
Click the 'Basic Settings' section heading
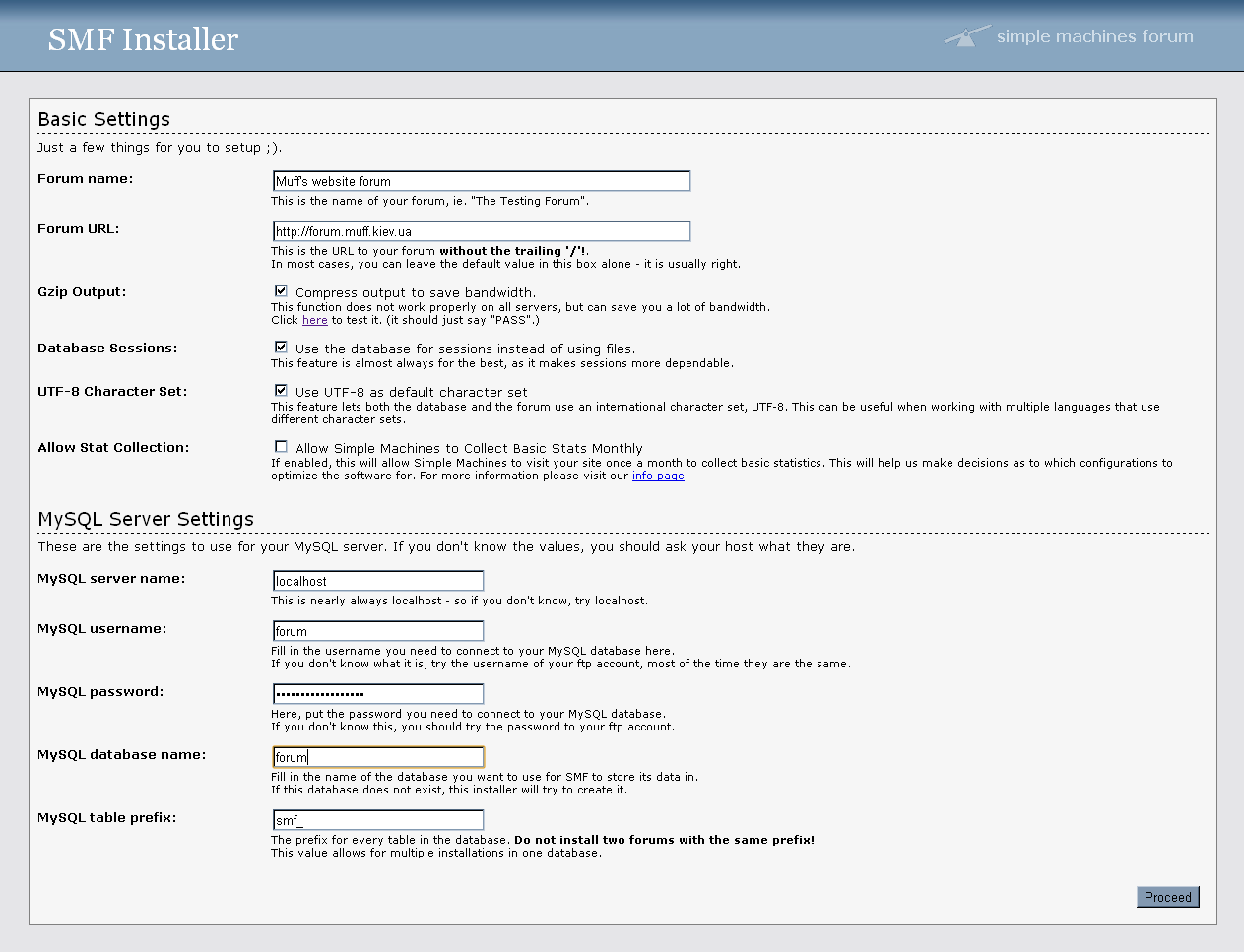(104, 119)
